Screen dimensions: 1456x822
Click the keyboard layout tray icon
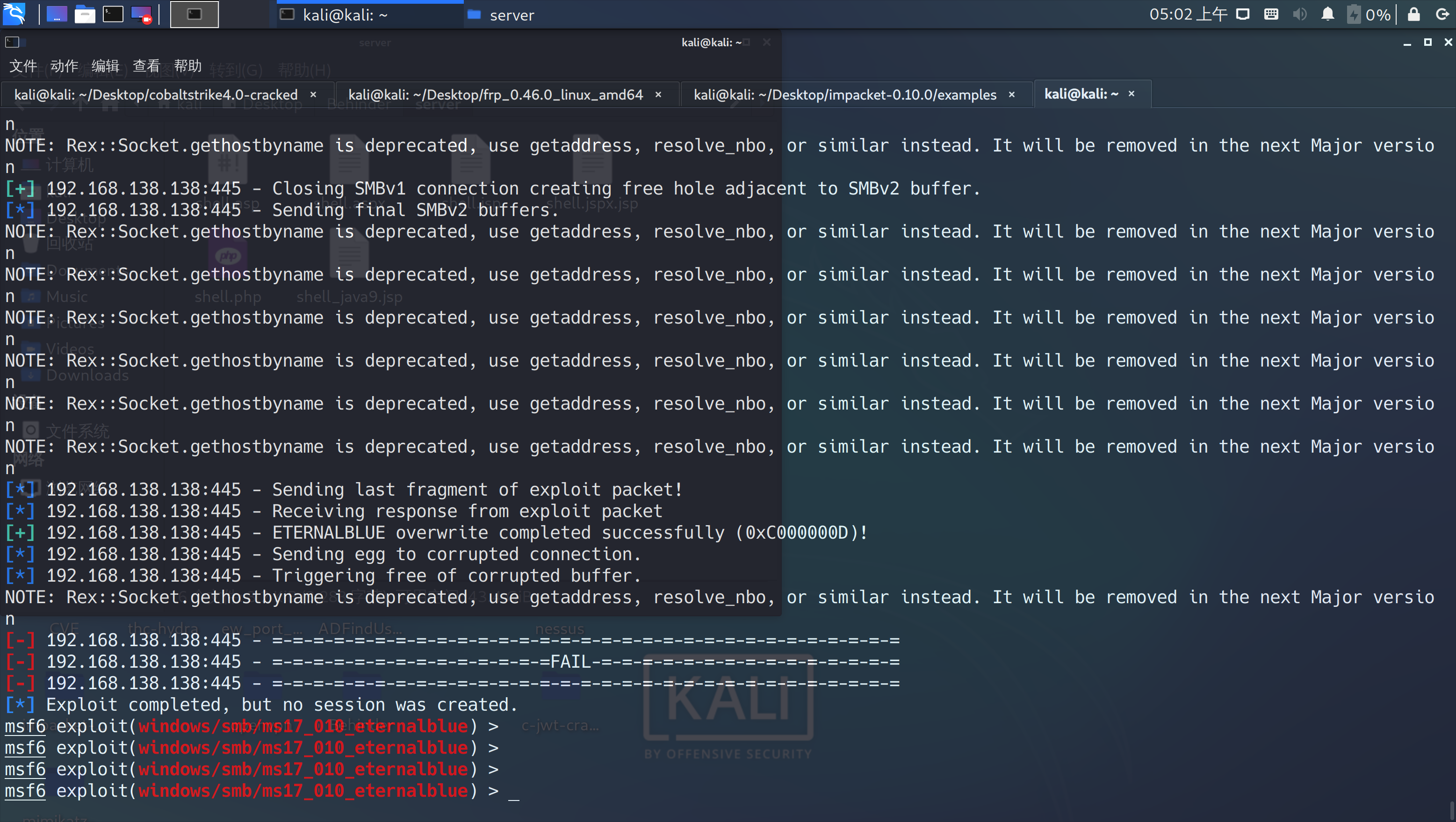click(1271, 14)
